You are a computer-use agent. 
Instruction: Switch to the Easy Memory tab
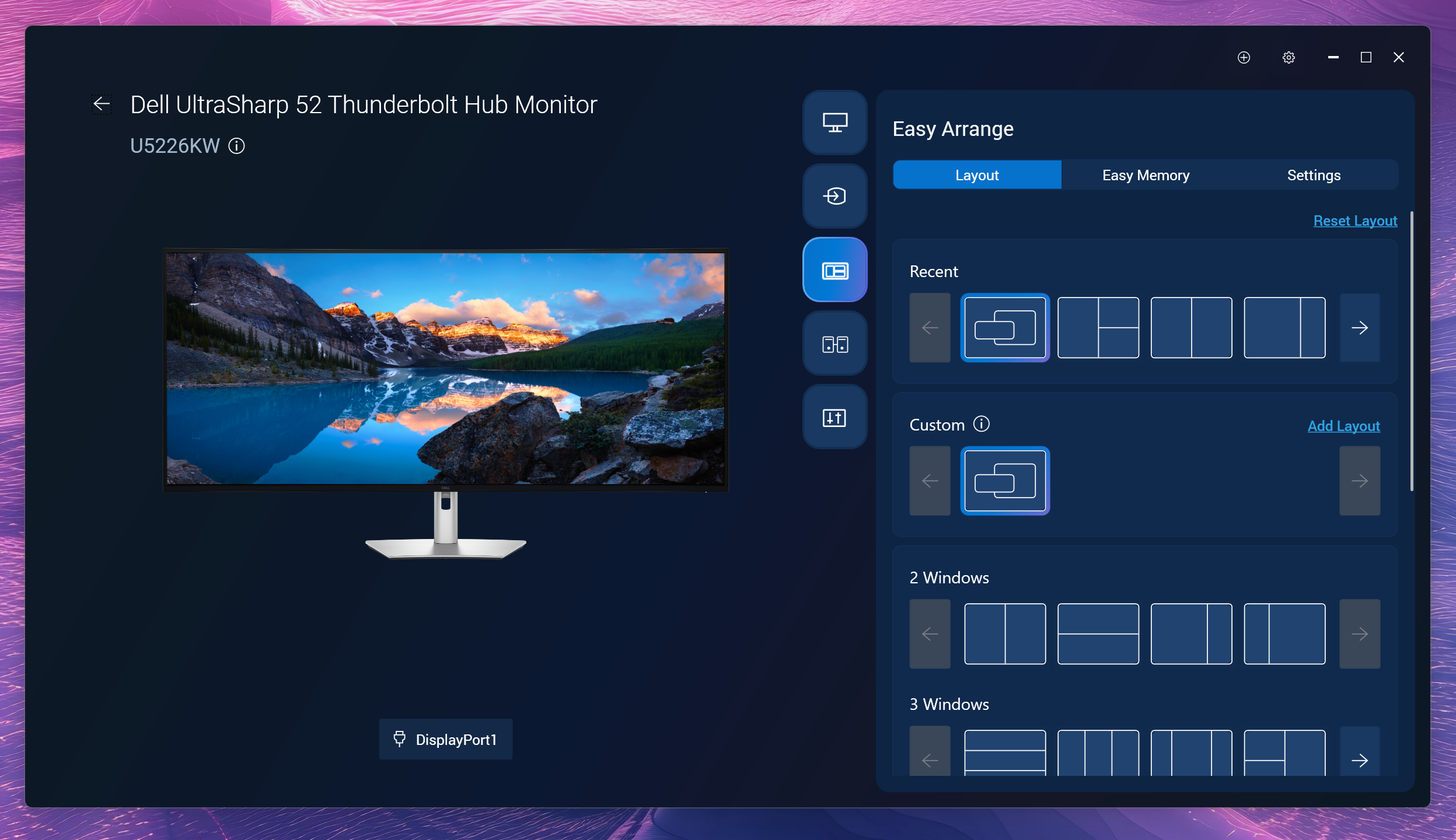point(1144,174)
